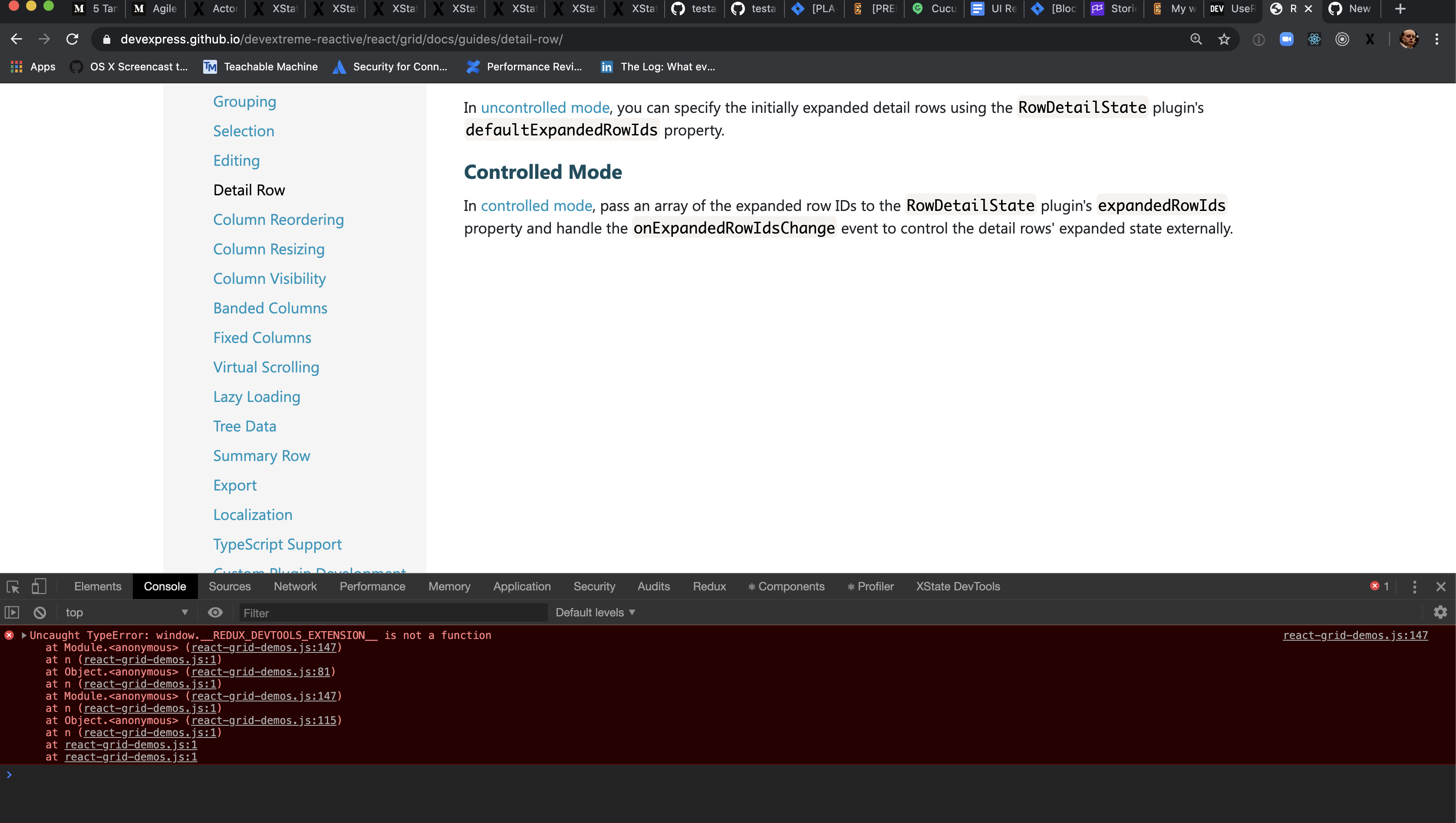This screenshot has width=1456, height=823.
Task: Open the Default levels dropdown
Action: click(595, 613)
